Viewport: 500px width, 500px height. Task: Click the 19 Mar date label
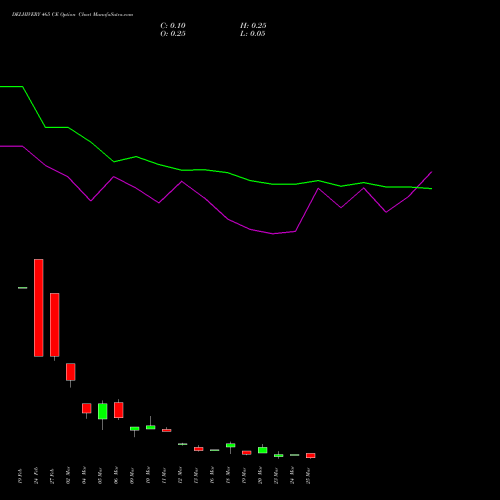pyautogui.click(x=244, y=476)
